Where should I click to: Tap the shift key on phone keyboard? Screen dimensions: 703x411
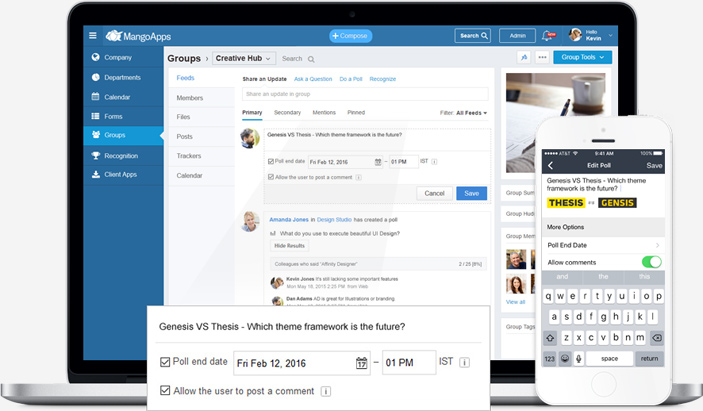pos(550,338)
